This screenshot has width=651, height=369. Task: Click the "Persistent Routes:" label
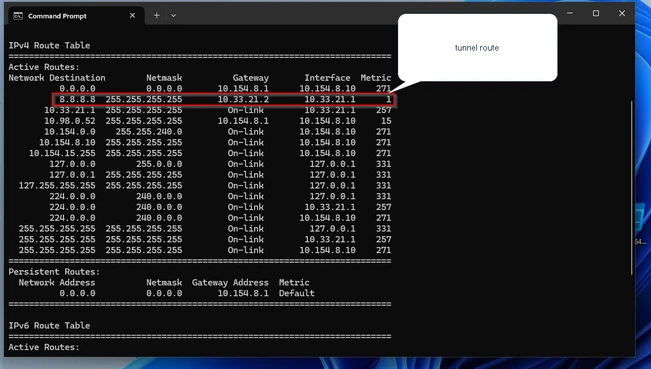tap(54, 272)
